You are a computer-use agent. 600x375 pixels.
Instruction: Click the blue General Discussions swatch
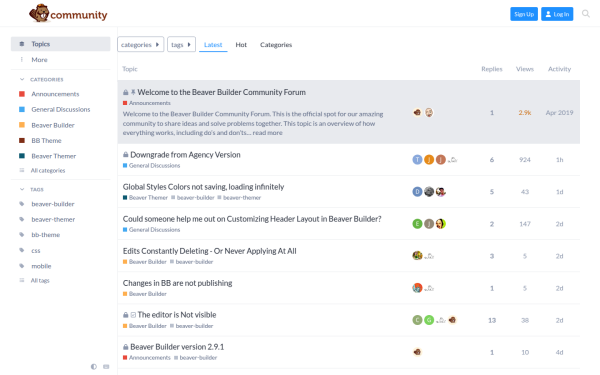point(22,109)
